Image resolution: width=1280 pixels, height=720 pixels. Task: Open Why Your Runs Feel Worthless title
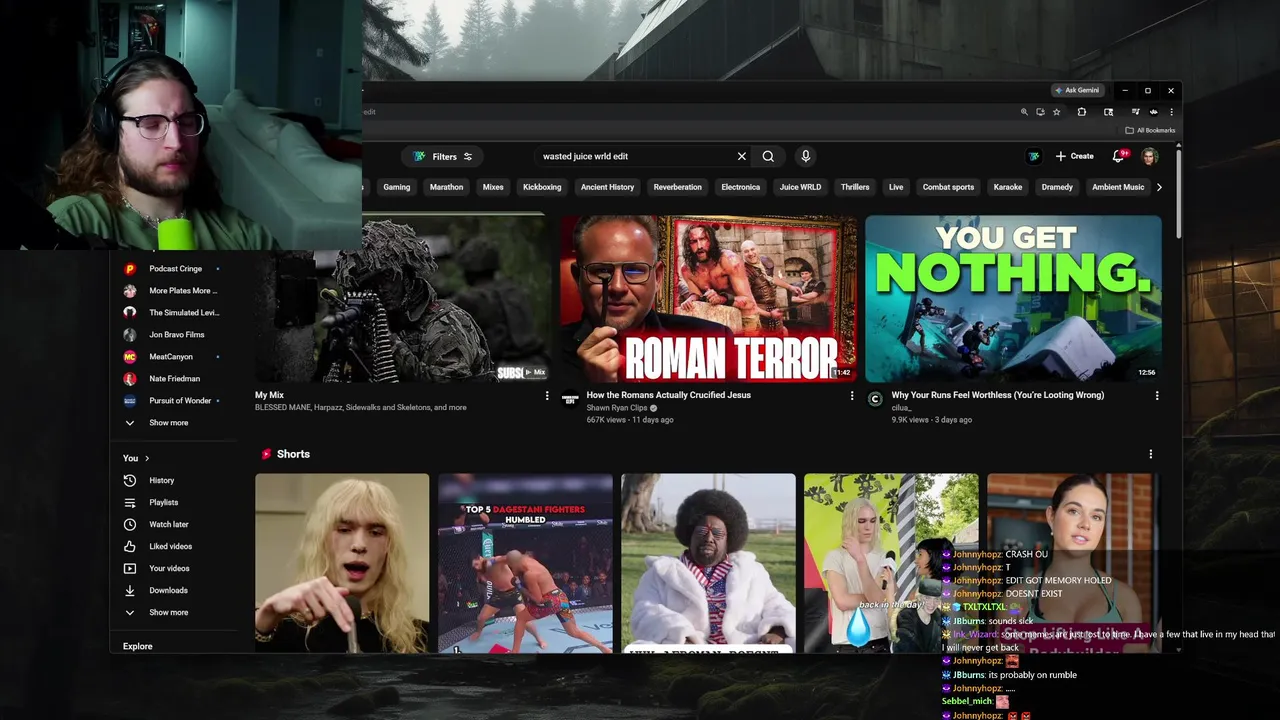tap(998, 395)
